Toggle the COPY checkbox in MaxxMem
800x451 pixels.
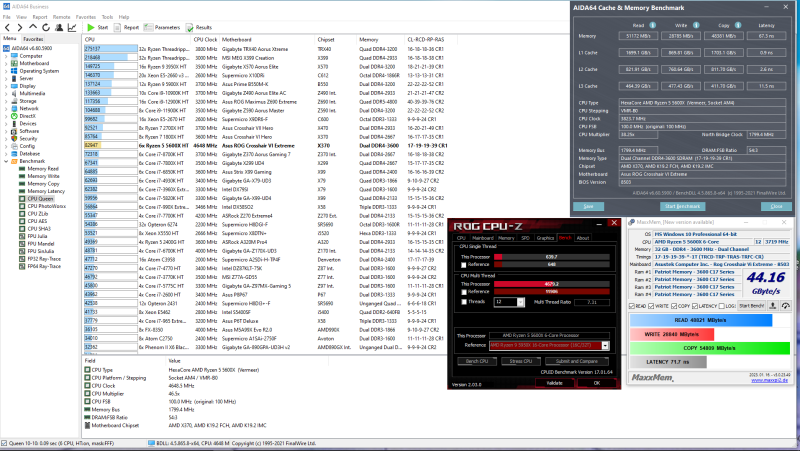point(674,306)
